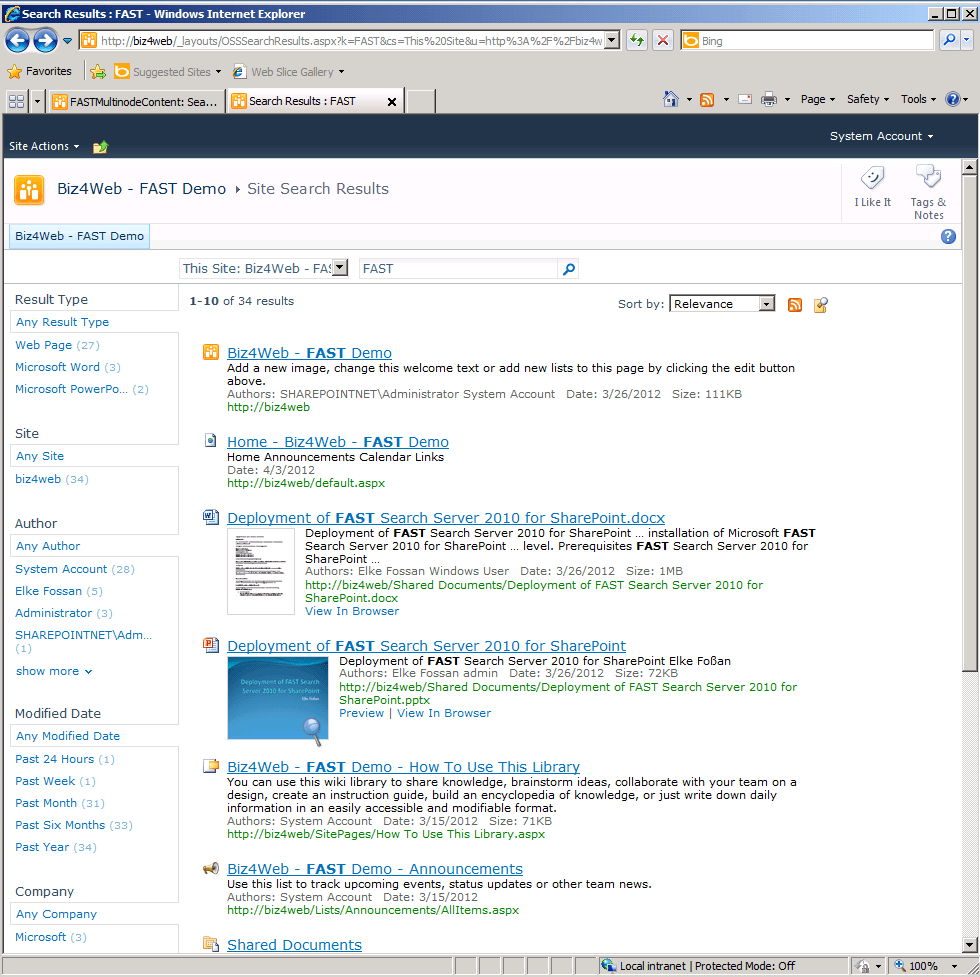Viewport: 980px width, 977px height.
Task: Click the red Stop loading icon
Action: (x=663, y=41)
